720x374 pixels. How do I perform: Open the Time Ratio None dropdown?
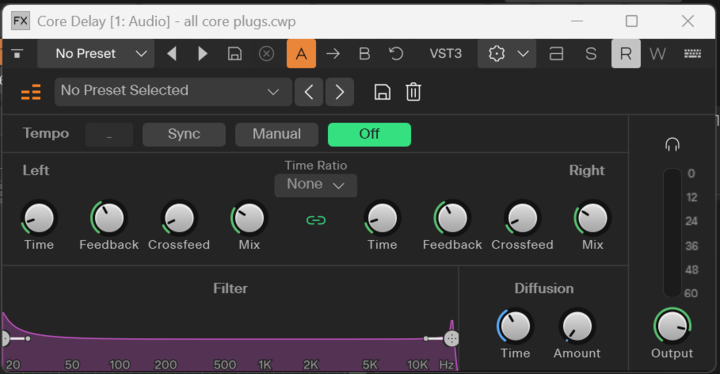pyautogui.click(x=315, y=185)
